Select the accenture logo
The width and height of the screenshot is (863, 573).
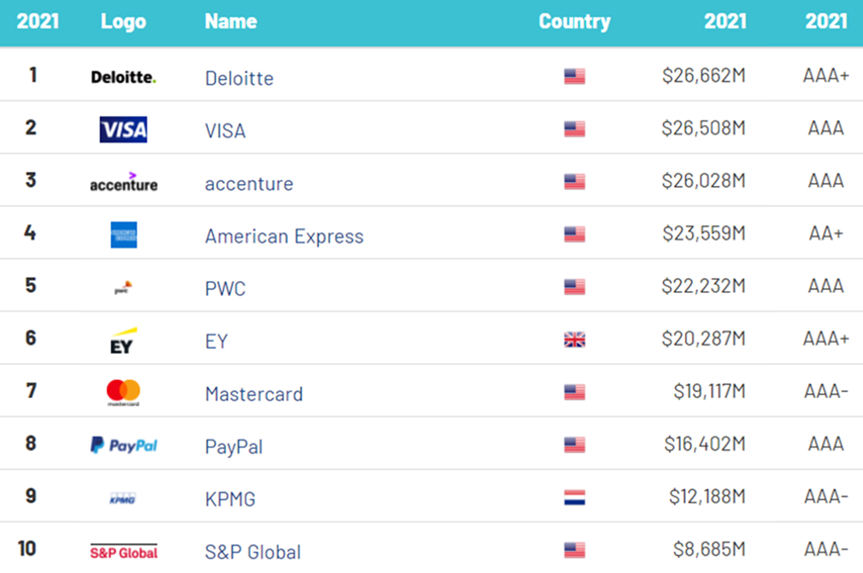tap(124, 182)
